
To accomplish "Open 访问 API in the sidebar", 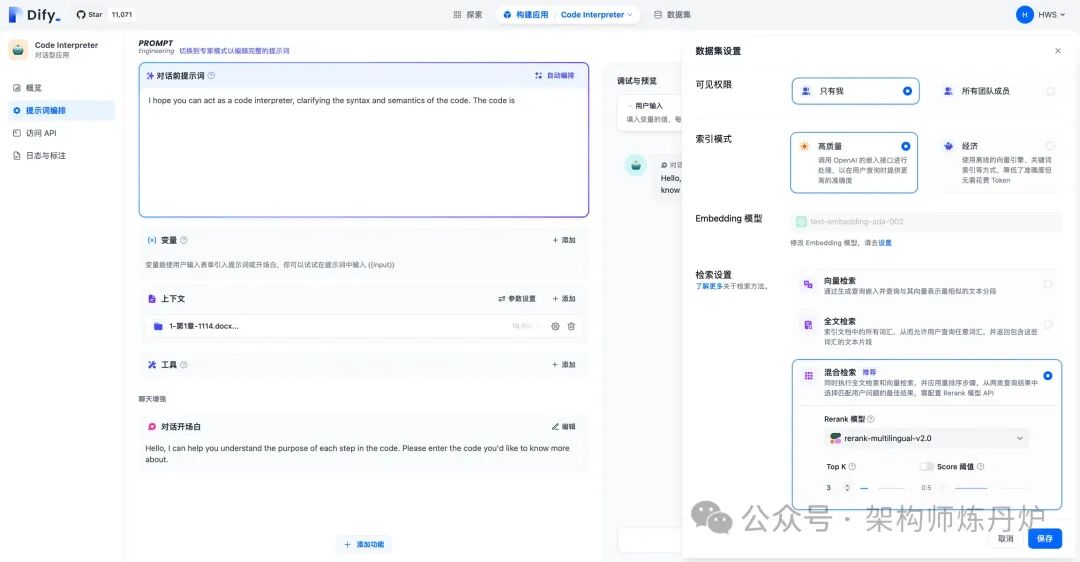I will [x=40, y=133].
